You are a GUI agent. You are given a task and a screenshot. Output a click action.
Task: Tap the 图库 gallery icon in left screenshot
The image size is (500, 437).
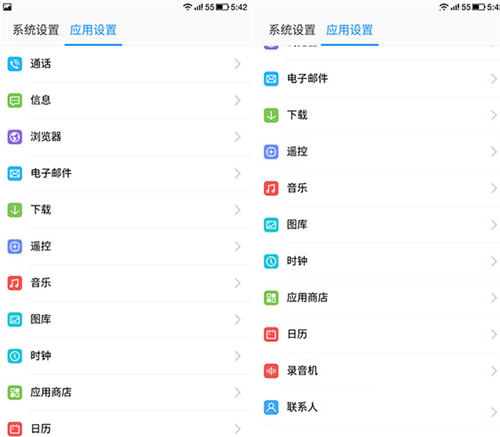(15, 320)
